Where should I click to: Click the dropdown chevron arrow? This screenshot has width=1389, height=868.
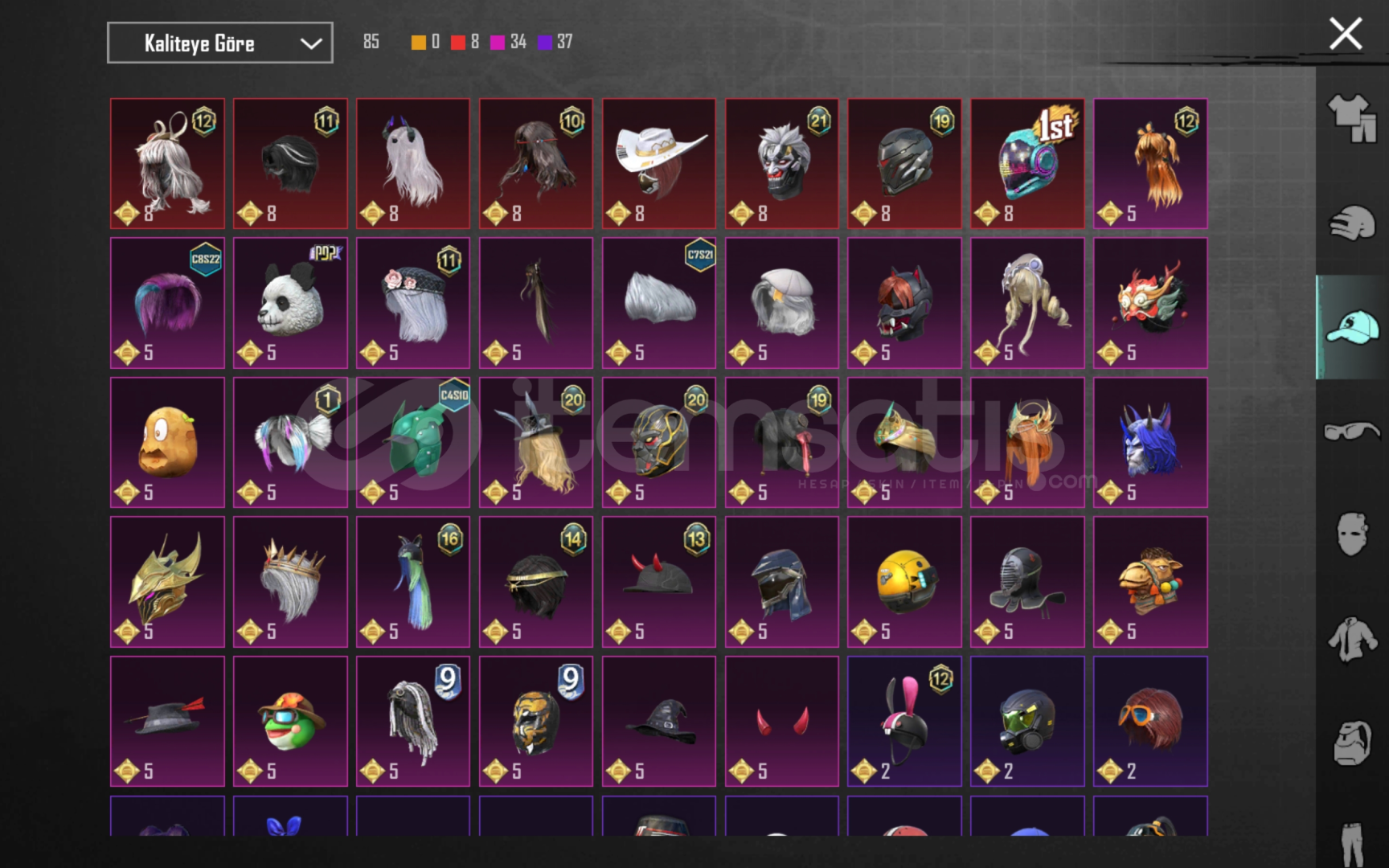pos(311,43)
